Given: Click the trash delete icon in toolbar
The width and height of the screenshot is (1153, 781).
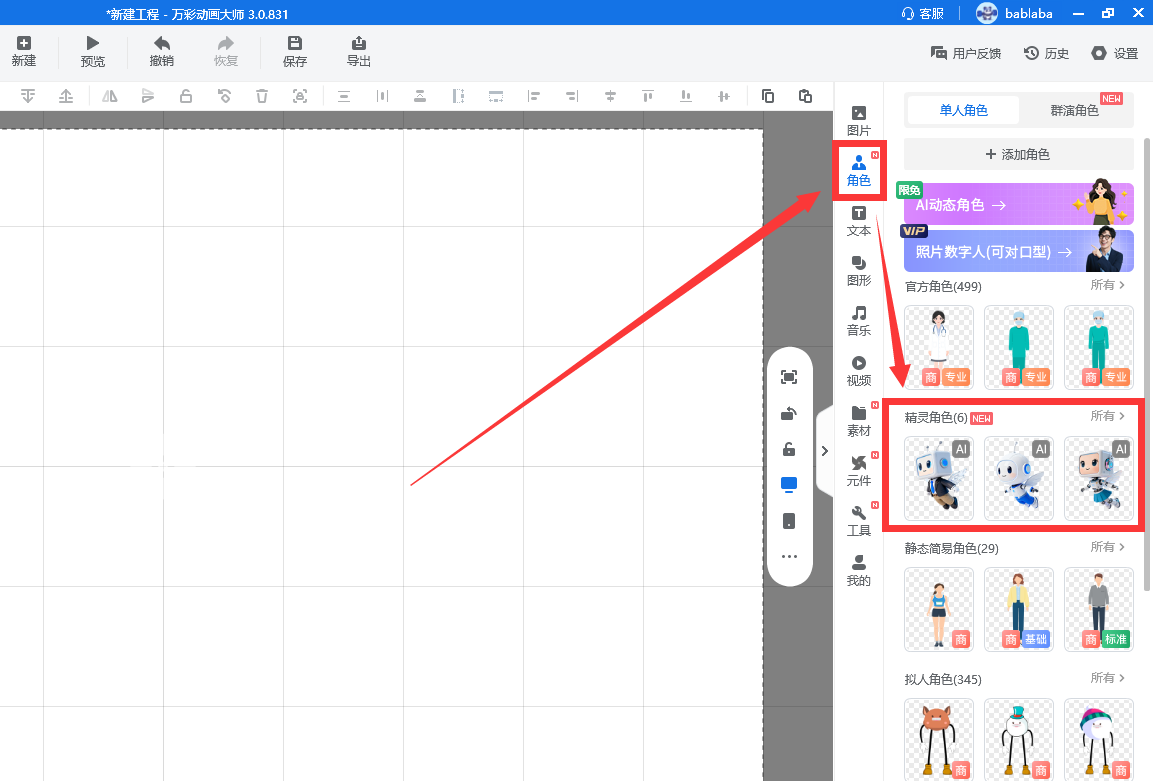Looking at the screenshot, I should pos(262,96).
